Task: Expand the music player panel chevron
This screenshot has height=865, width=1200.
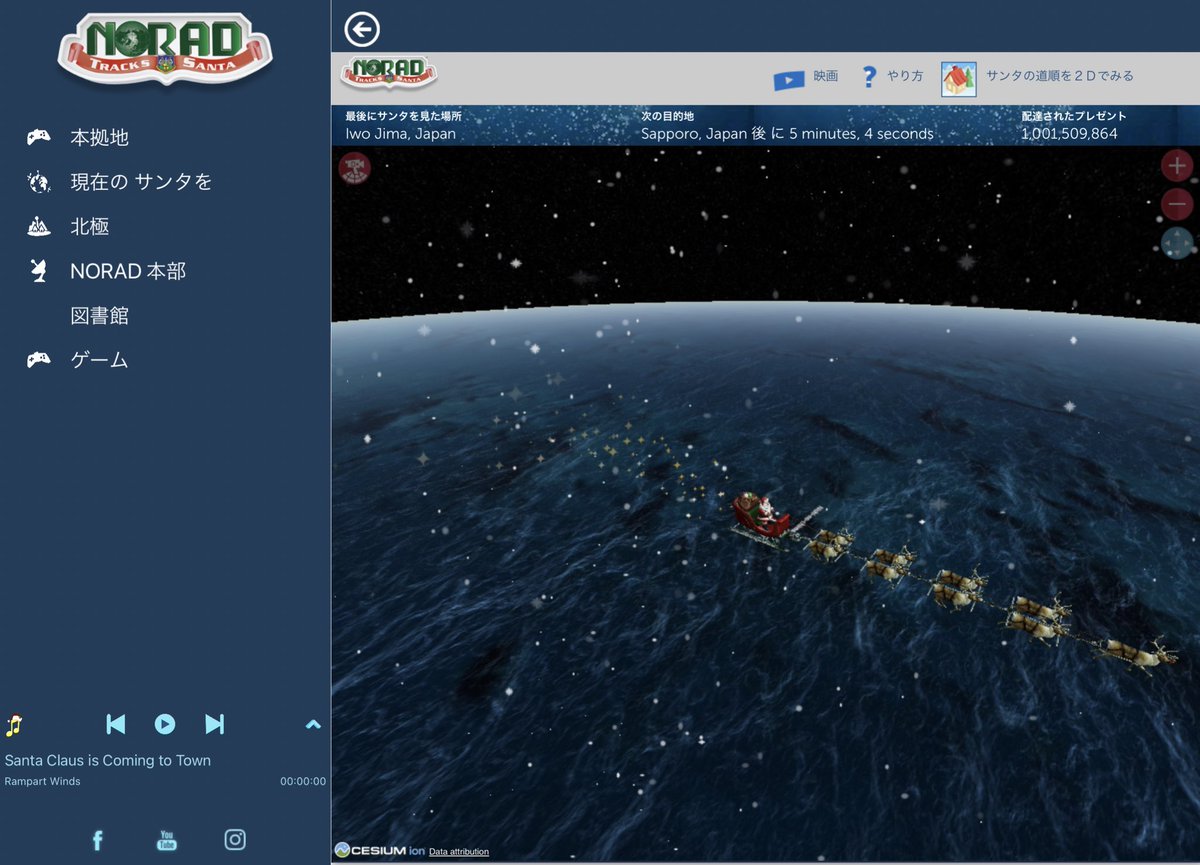Action: tap(313, 724)
